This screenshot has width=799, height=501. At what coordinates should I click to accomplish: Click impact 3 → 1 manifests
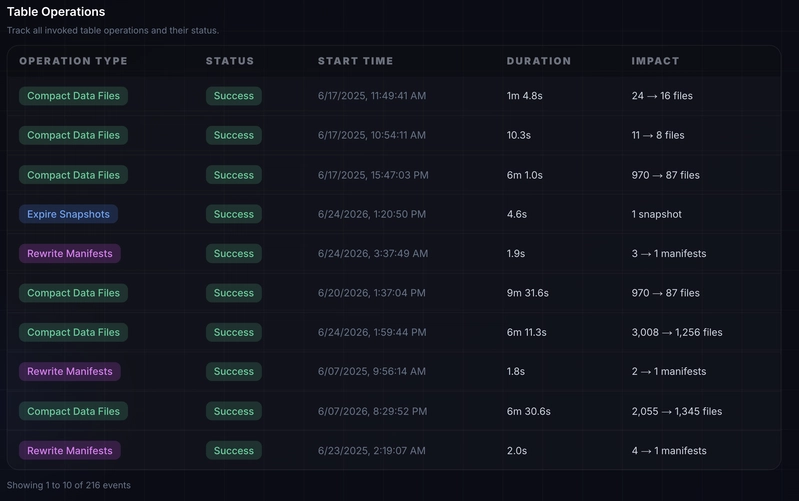pos(669,253)
